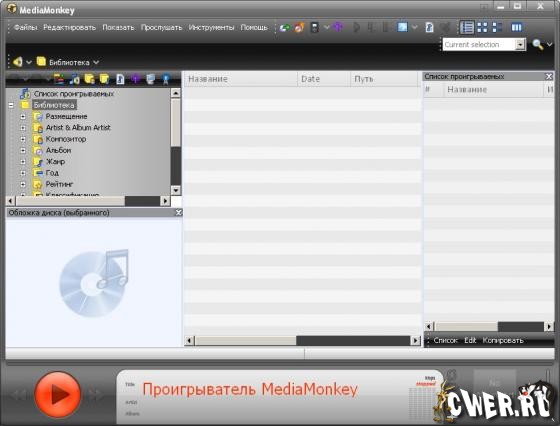Switch to the album art grid view icon

pos(482,27)
